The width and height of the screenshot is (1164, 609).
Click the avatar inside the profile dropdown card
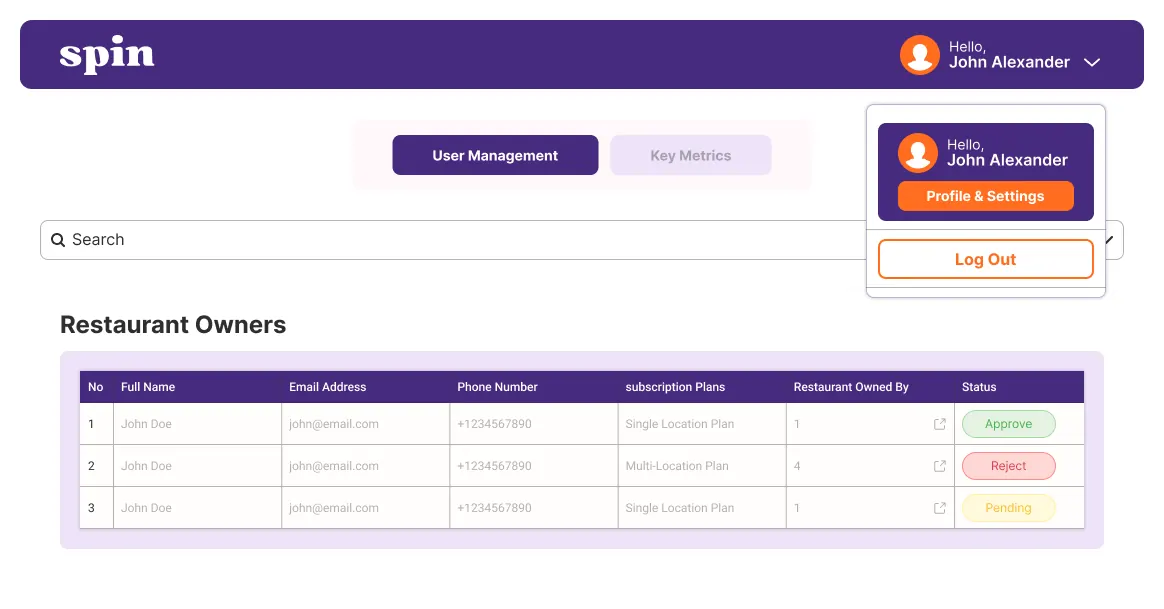click(x=918, y=153)
